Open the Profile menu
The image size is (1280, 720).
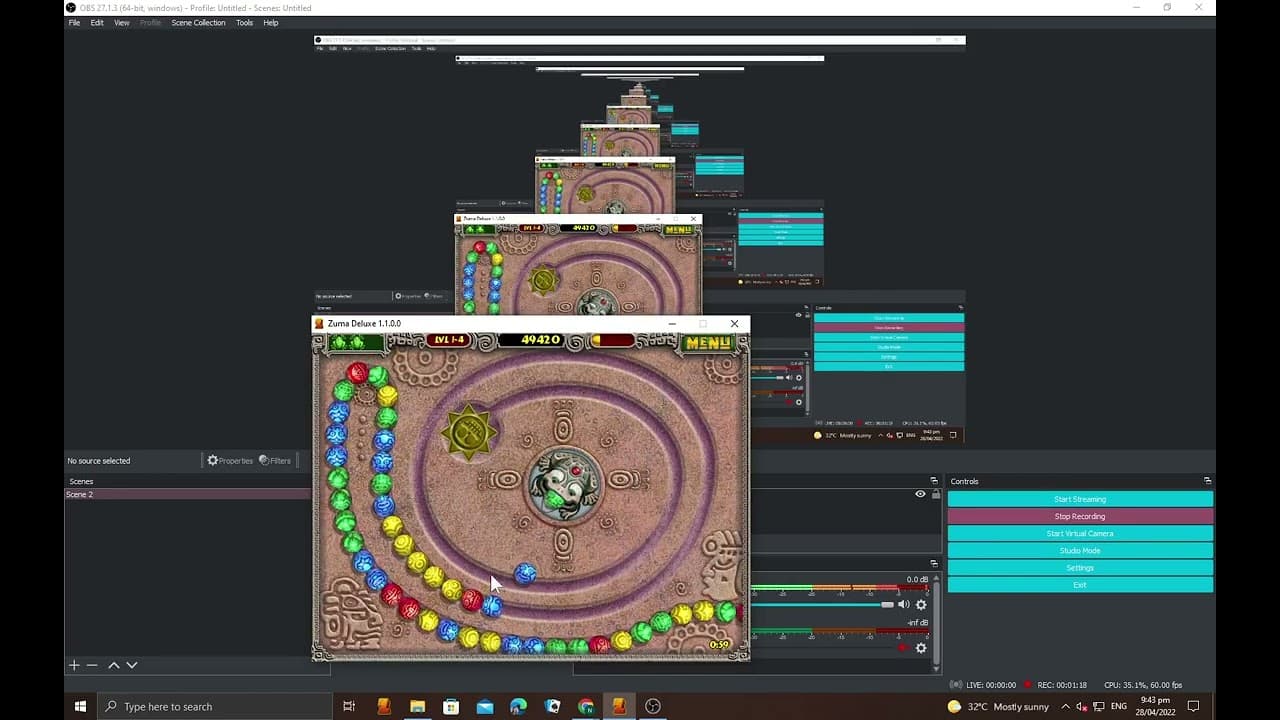click(150, 23)
